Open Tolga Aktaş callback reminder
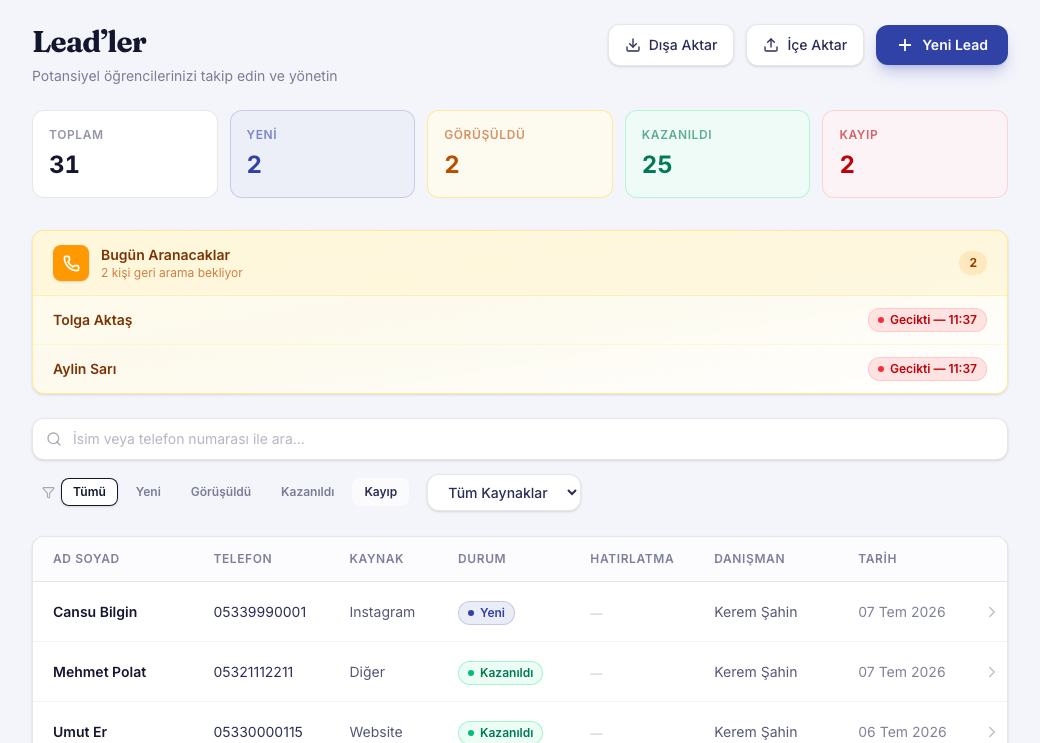The width and height of the screenshot is (1040, 743). (x=520, y=320)
